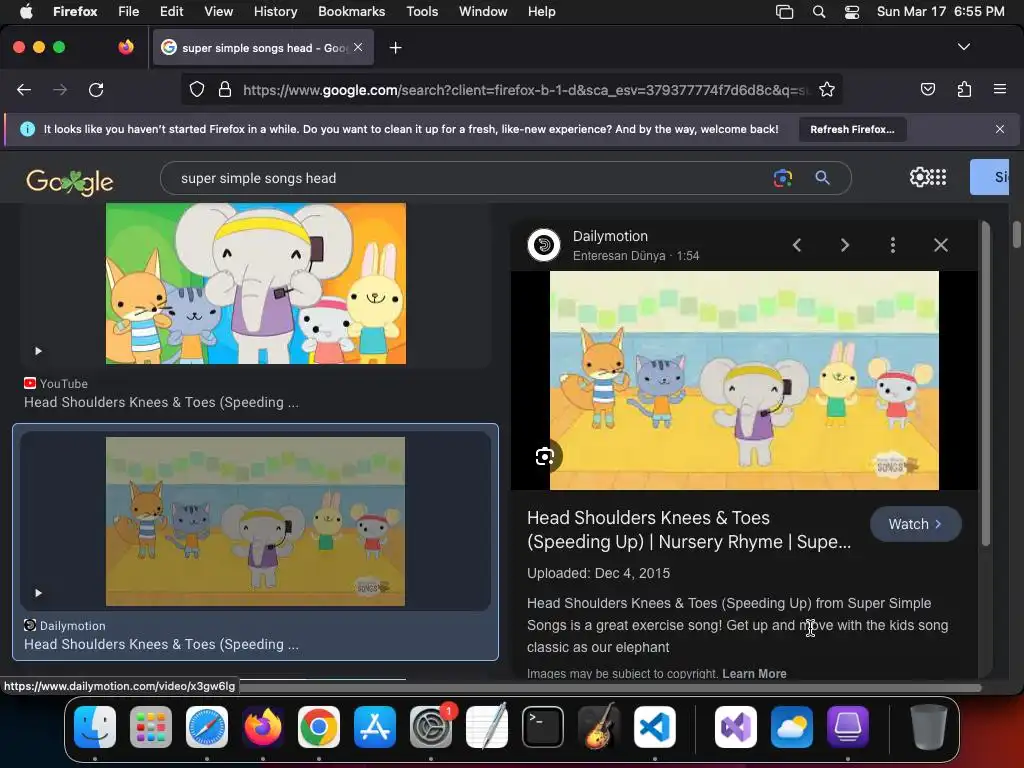Viewport: 1024px width, 768px height.
Task: Bookmark this page with the star
Action: [x=827, y=89]
